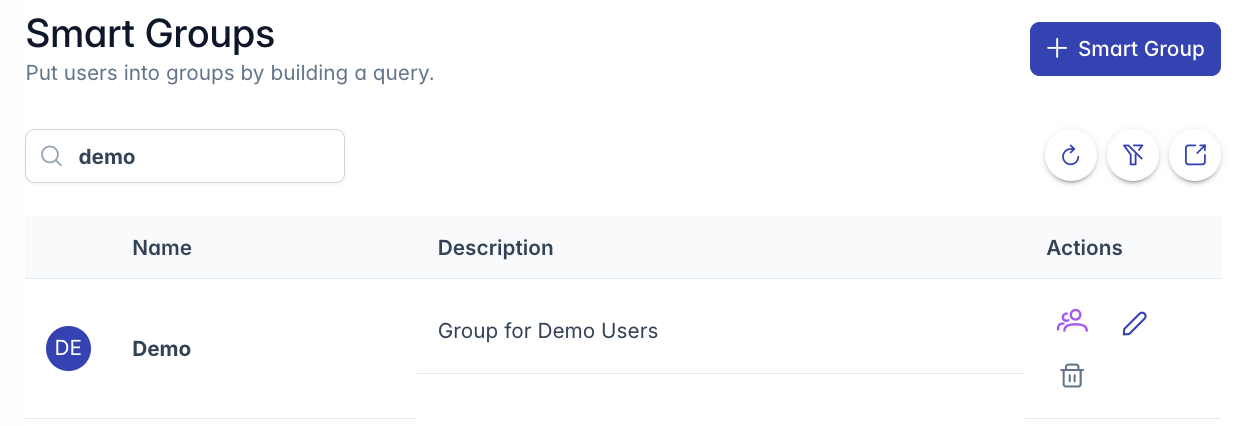Click the Description column header
The height and width of the screenshot is (426, 1252).
[x=495, y=247]
